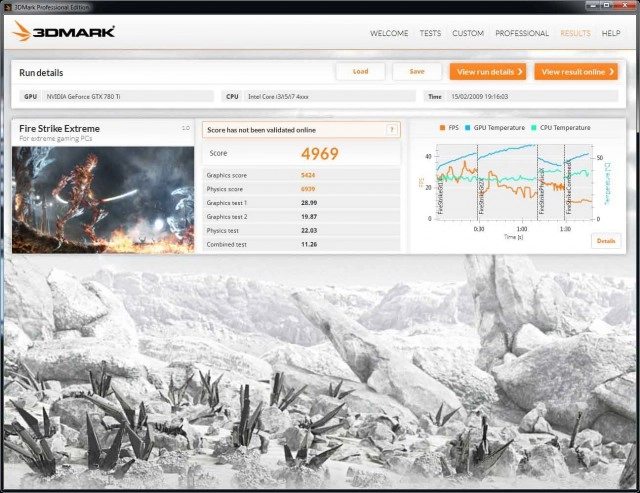Click the green CPU Temperature legend swatch
Image resolution: width=640 pixels, height=493 pixels.
(x=533, y=128)
